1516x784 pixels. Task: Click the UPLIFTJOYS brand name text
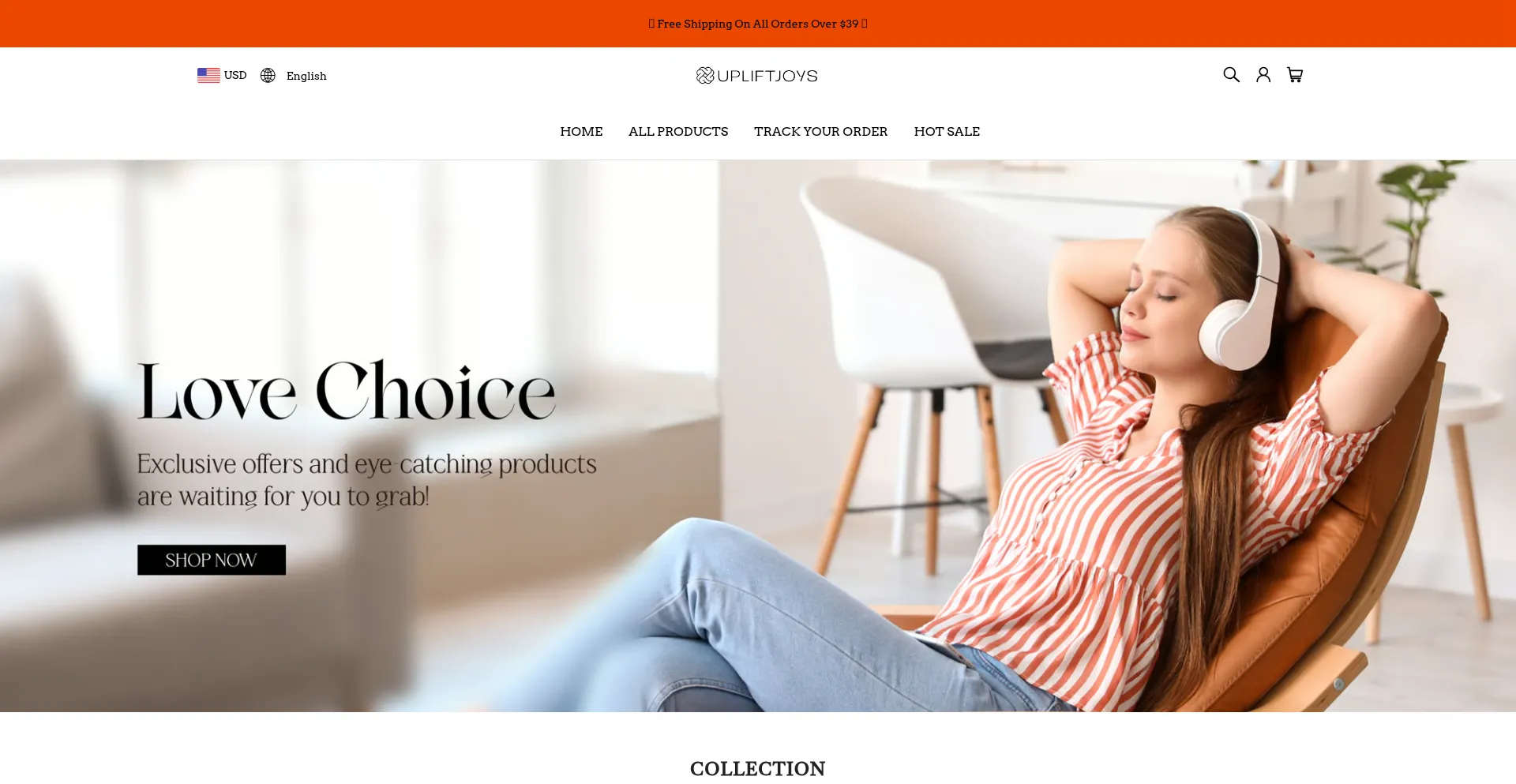pyautogui.click(x=767, y=76)
